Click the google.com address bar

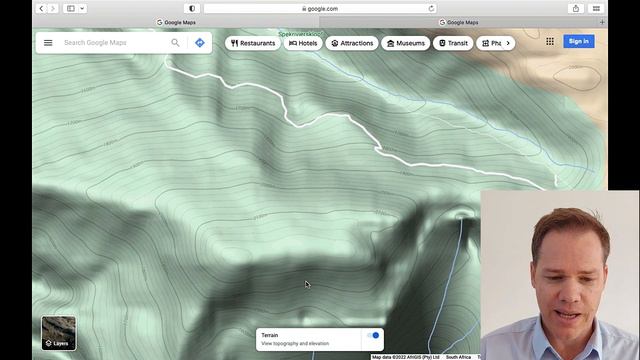click(320, 9)
